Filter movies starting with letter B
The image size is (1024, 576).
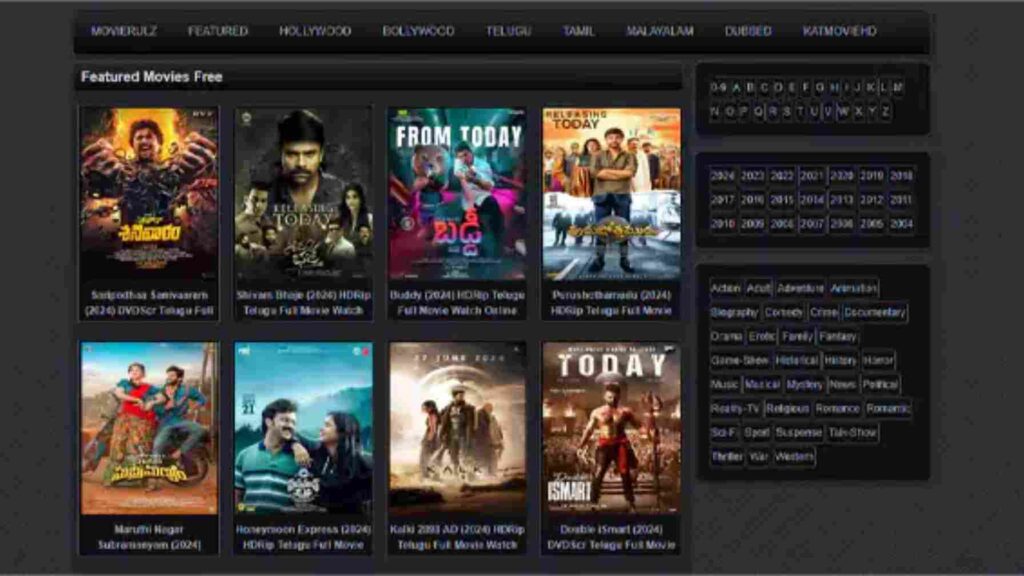[749, 87]
